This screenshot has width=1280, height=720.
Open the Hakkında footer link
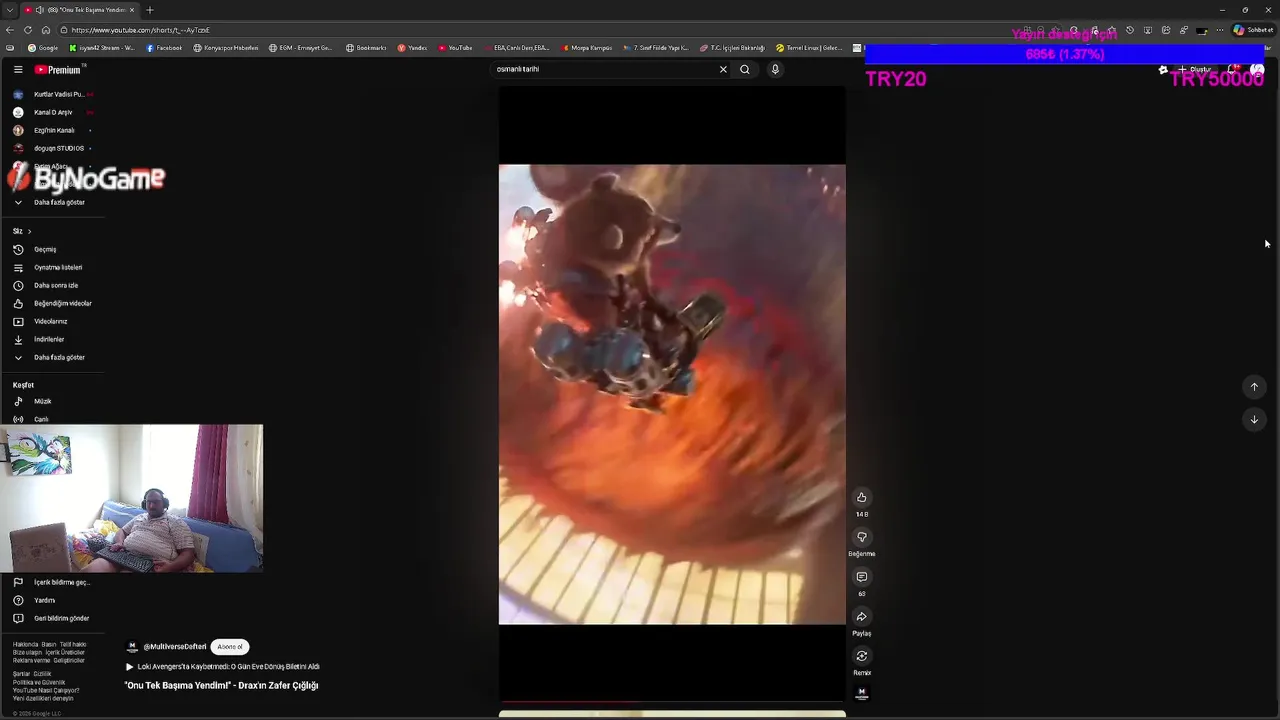click(x=25, y=644)
